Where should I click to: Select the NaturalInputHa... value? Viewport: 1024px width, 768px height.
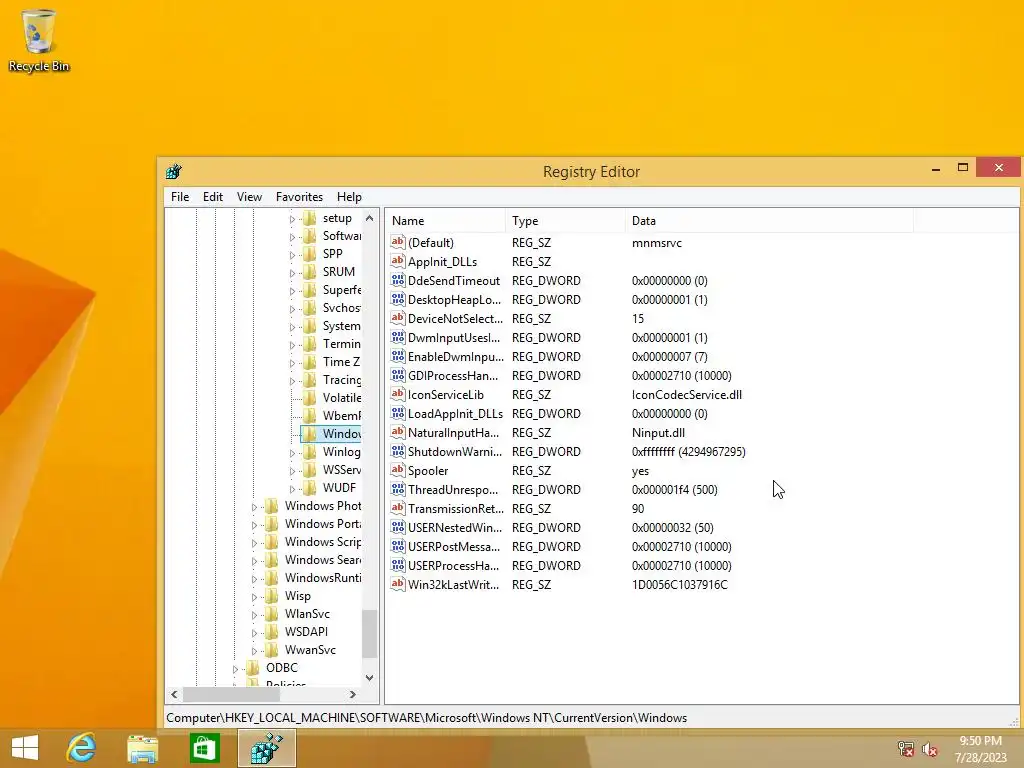point(453,432)
